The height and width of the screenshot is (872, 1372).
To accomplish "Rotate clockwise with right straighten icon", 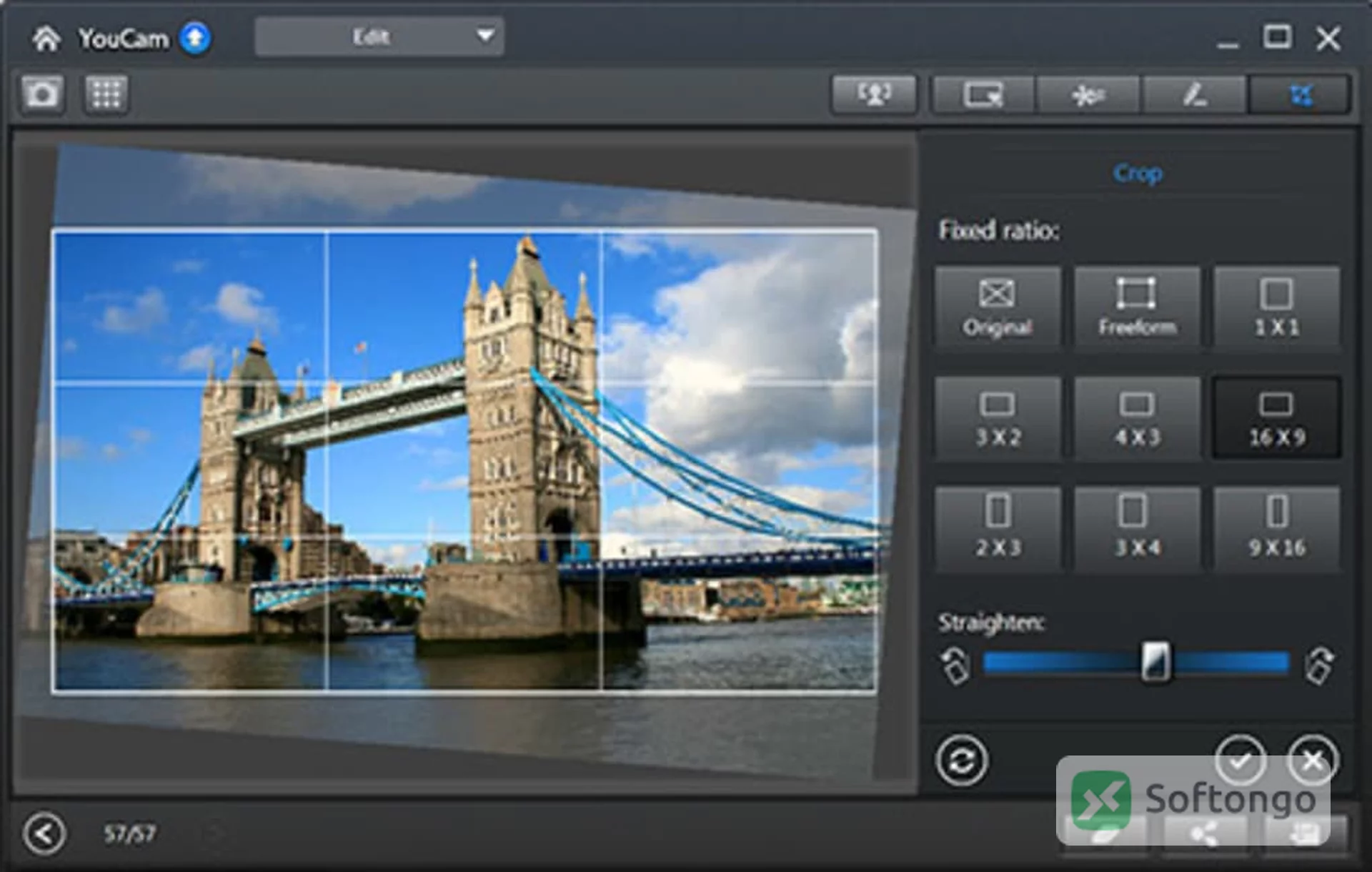I will (x=1319, y=665).
